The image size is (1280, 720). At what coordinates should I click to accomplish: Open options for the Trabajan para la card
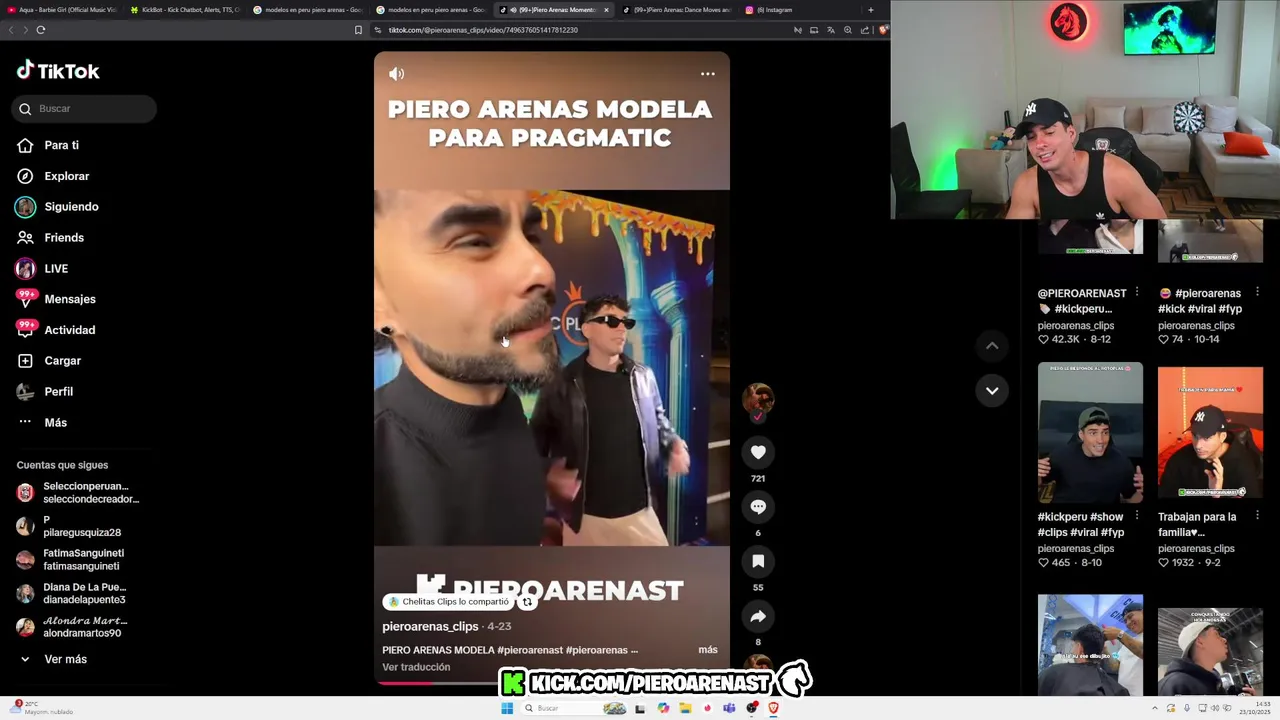click(x=1257, y=516)
